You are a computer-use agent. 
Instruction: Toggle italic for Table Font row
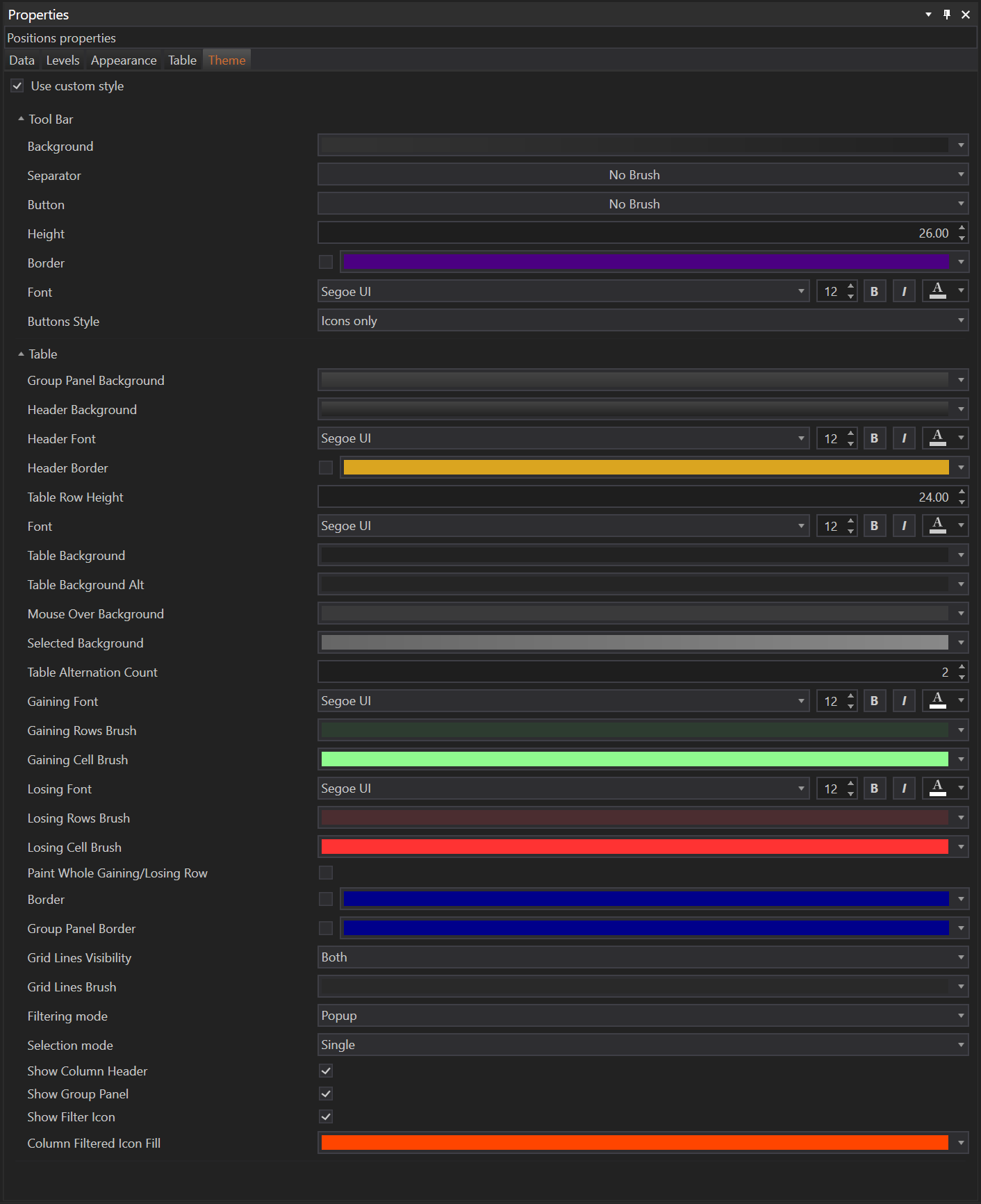click(903, 526)
